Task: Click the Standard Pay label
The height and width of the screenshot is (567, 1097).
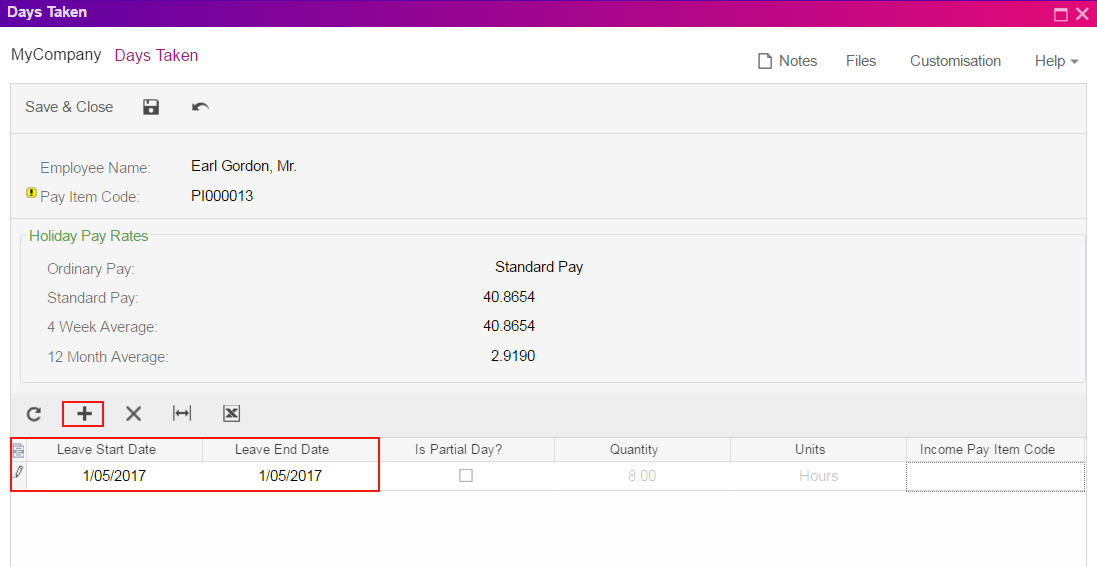Action: 93,298
